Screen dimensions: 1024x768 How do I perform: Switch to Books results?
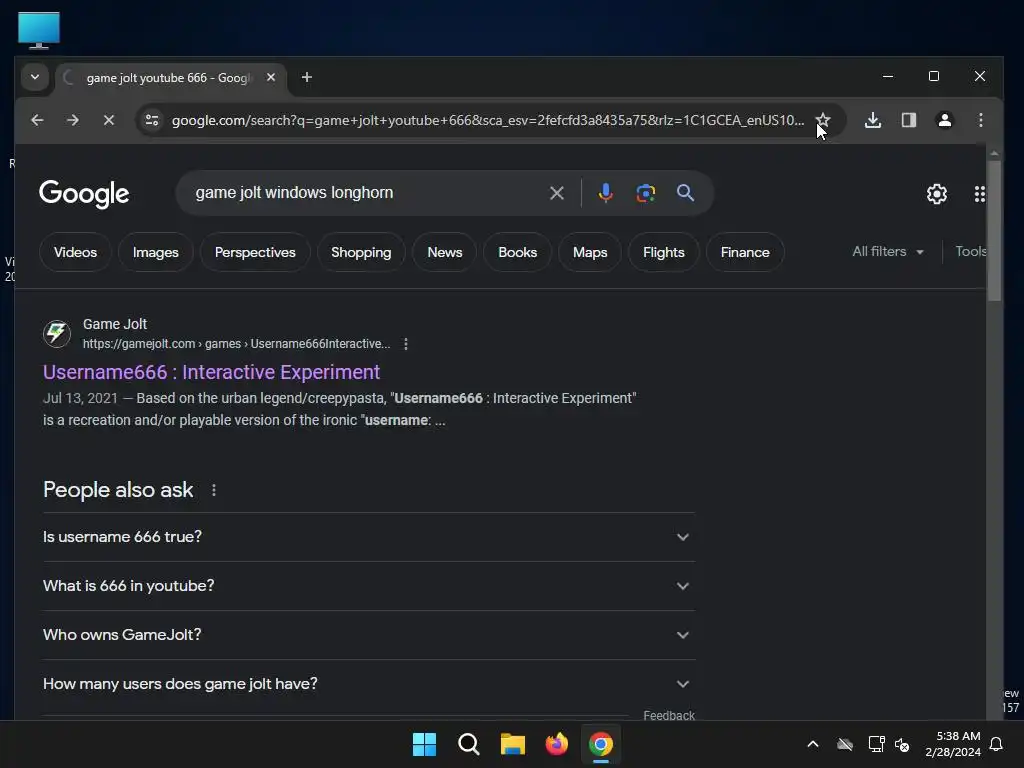517,252
